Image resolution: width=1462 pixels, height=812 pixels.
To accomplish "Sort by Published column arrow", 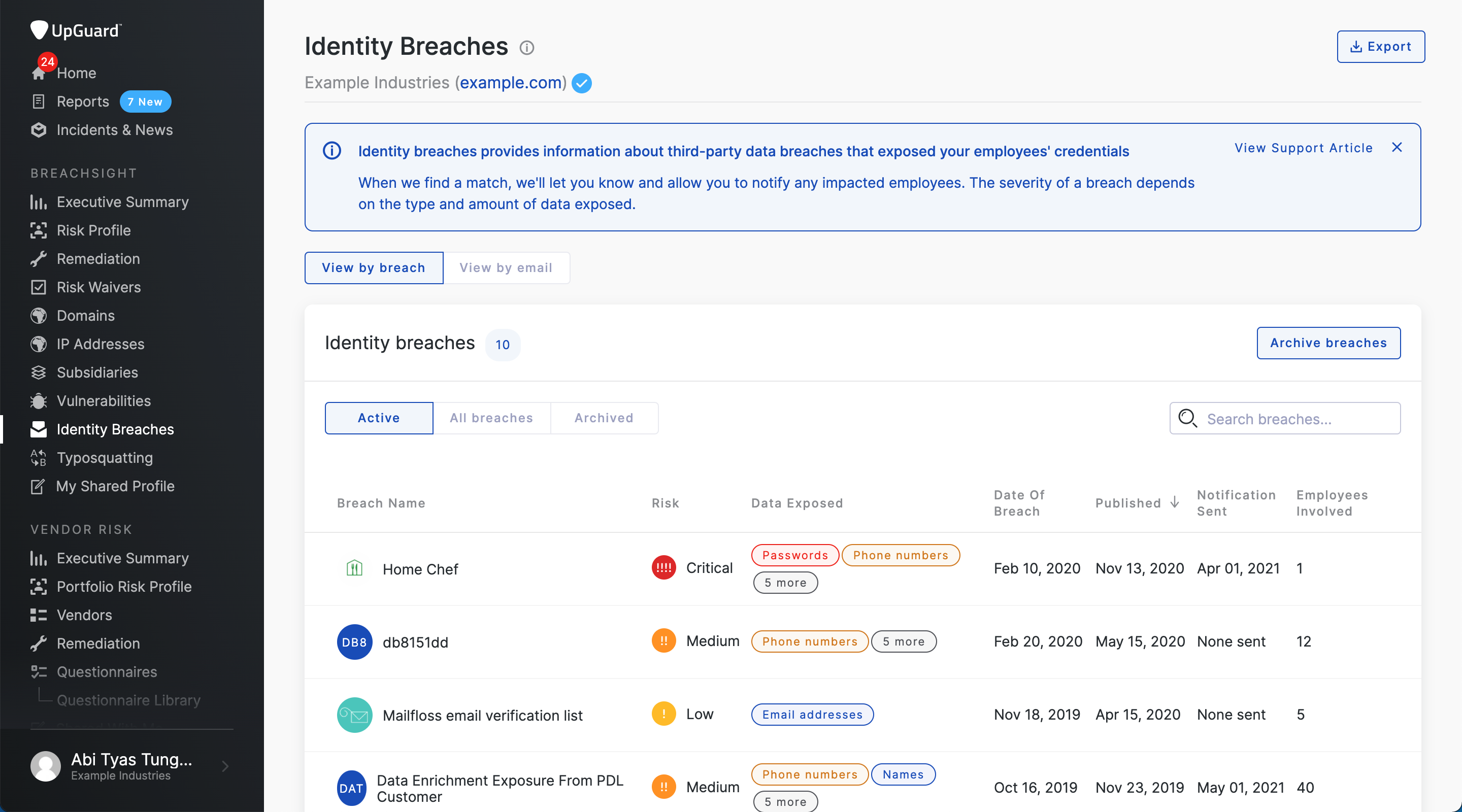I will pyautogui.click(x=1175, y=502).
